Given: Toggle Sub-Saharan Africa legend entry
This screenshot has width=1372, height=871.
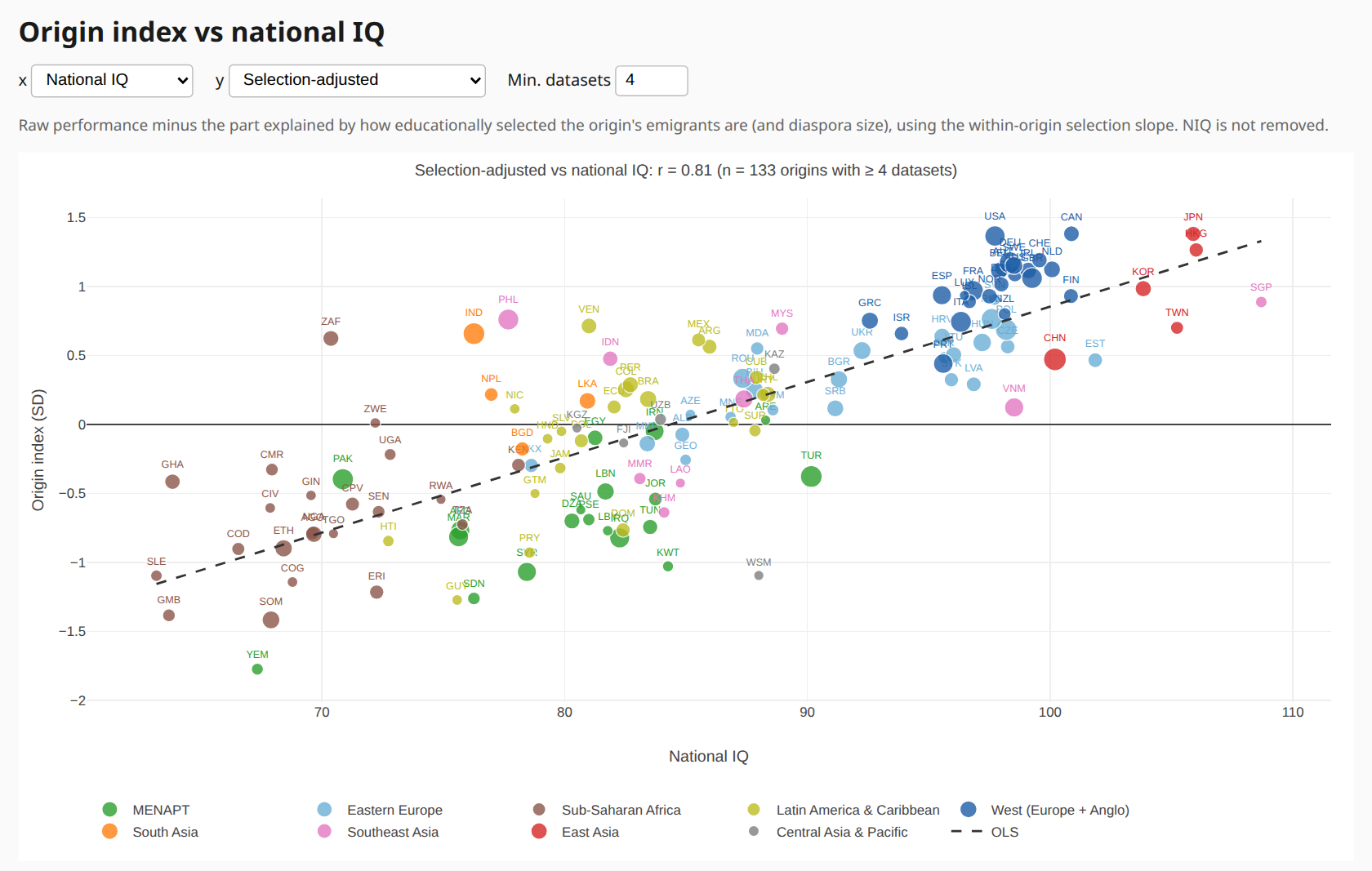Looking at the screenshot, I should click(x=606, y=810).
